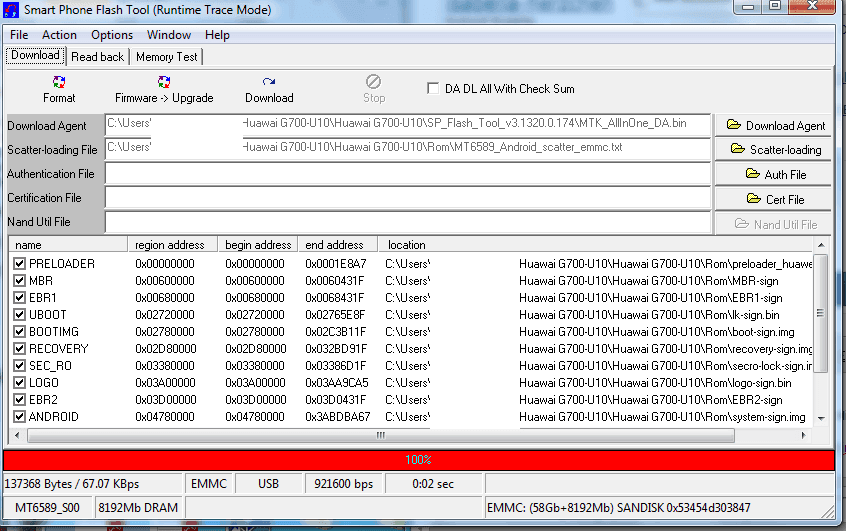Click the 137368 Bytes / 67.07 KBps cell
Viewport: 846px width, 531px height.
click(x=93, y=484)
